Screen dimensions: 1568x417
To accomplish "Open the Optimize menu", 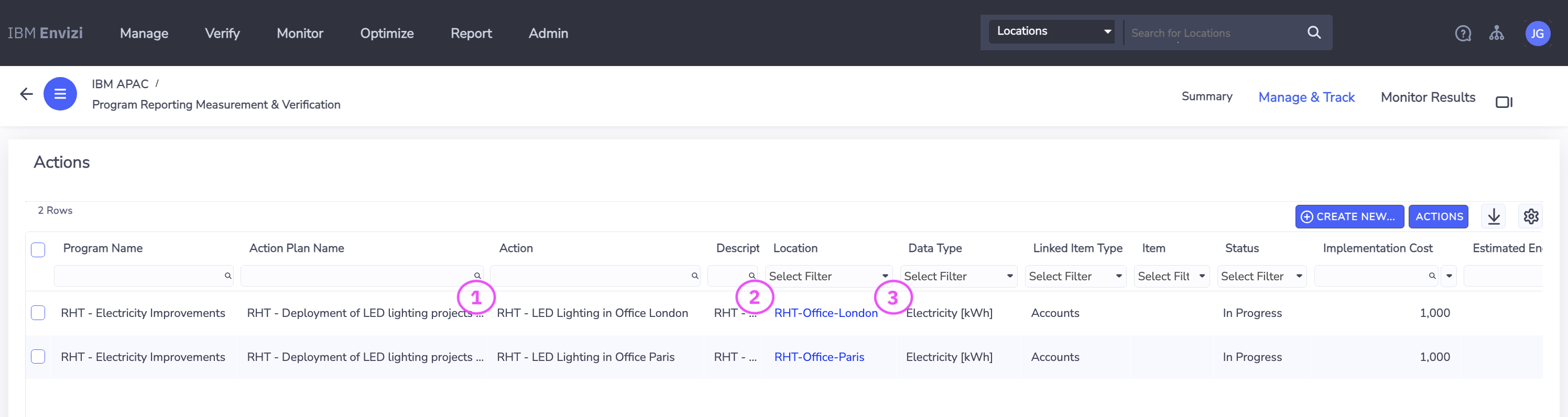I will pyautogui.click(x=387, y=34).
